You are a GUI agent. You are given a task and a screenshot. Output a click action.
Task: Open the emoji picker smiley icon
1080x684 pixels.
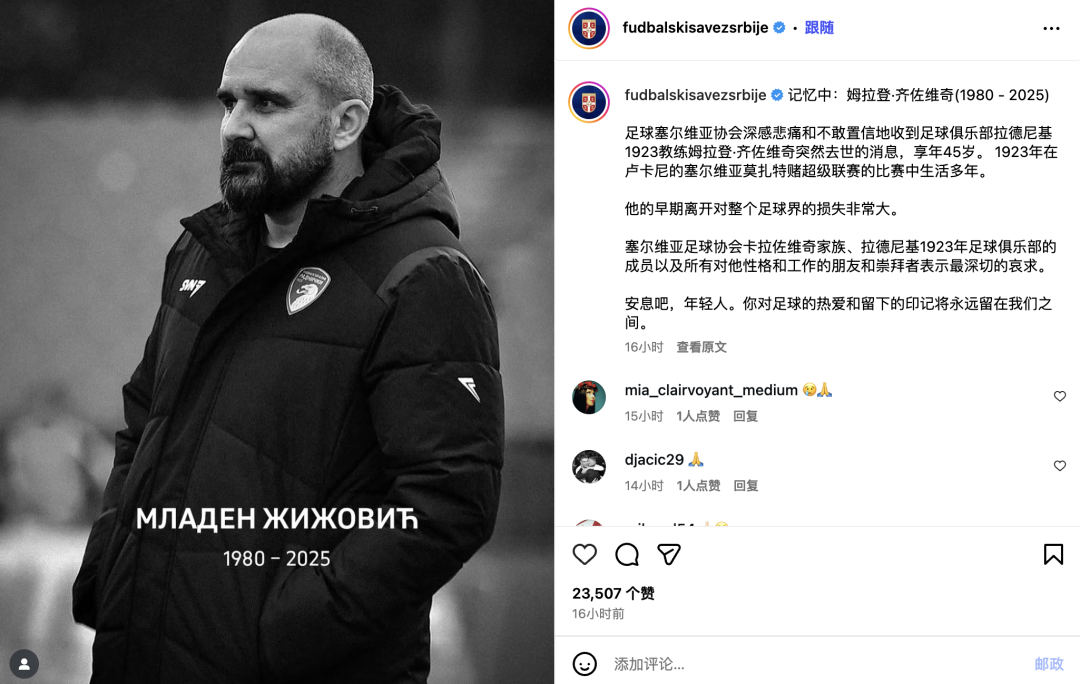pyautogui.click(x=585, y=664)
